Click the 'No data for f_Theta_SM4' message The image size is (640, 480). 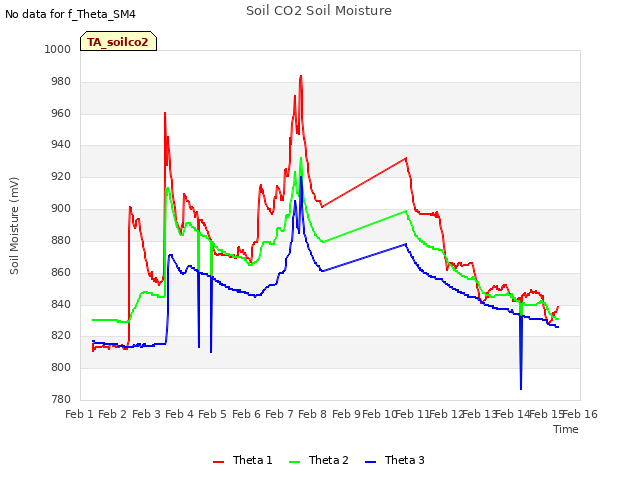(x=70, y=14)
